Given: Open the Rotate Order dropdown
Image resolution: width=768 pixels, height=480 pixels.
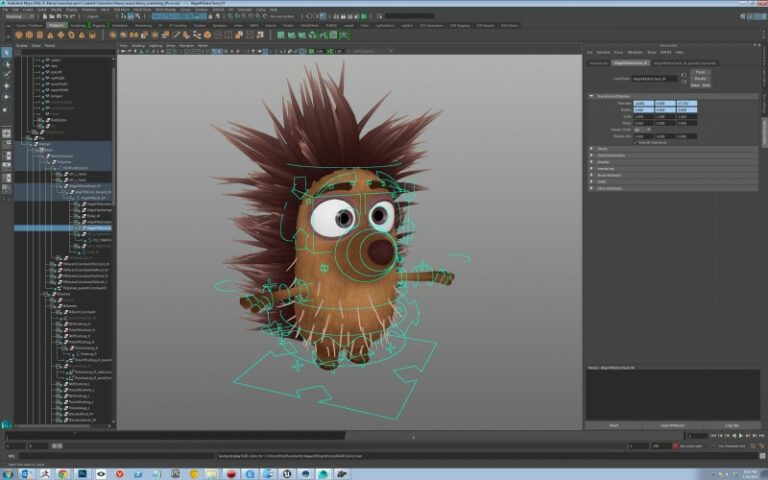Looking at the screenshot, I should click(641, 129).
